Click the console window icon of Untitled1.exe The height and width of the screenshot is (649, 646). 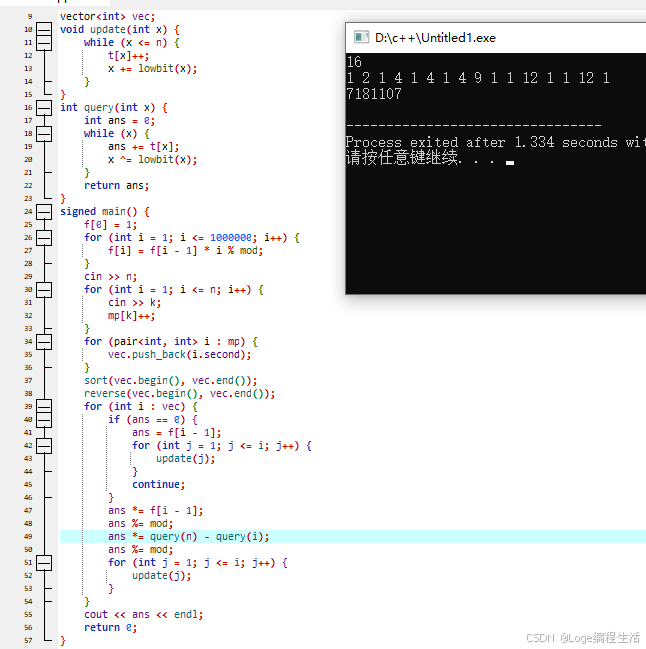coord(361,37)
